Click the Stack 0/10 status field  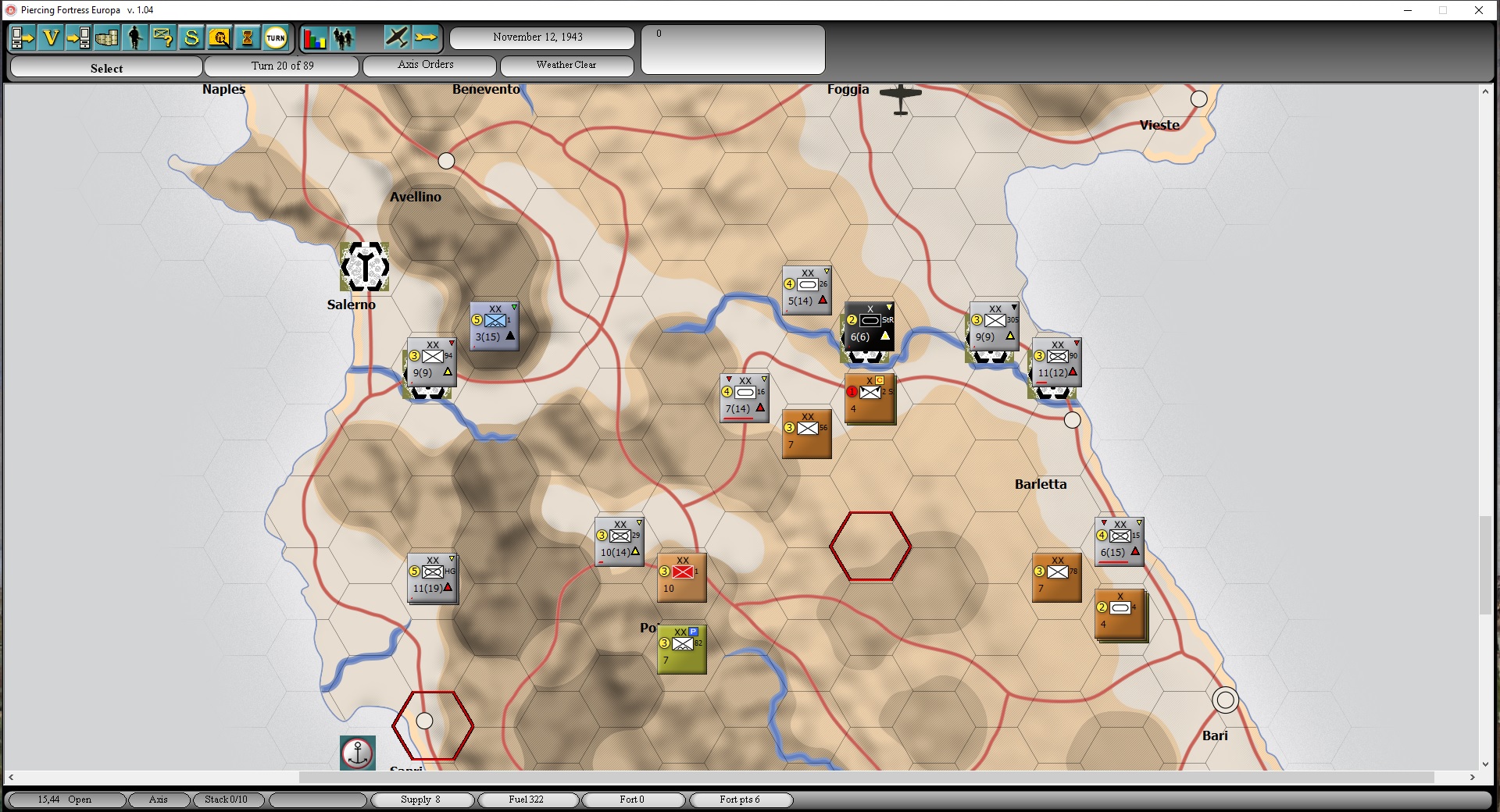click(228, 800)
